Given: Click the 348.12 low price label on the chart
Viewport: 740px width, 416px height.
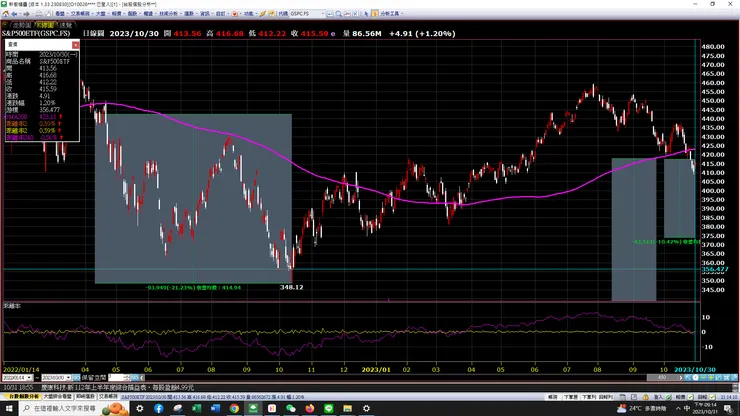Looking at the screenshot, I should 291,287.
